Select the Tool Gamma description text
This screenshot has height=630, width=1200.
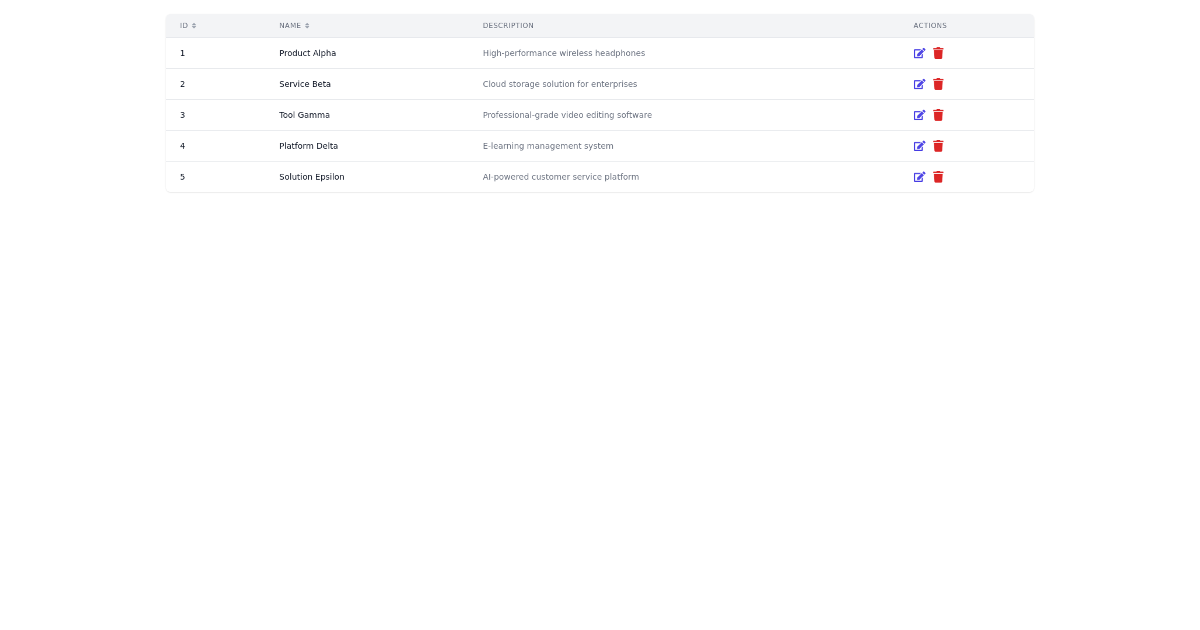[567, 115]
